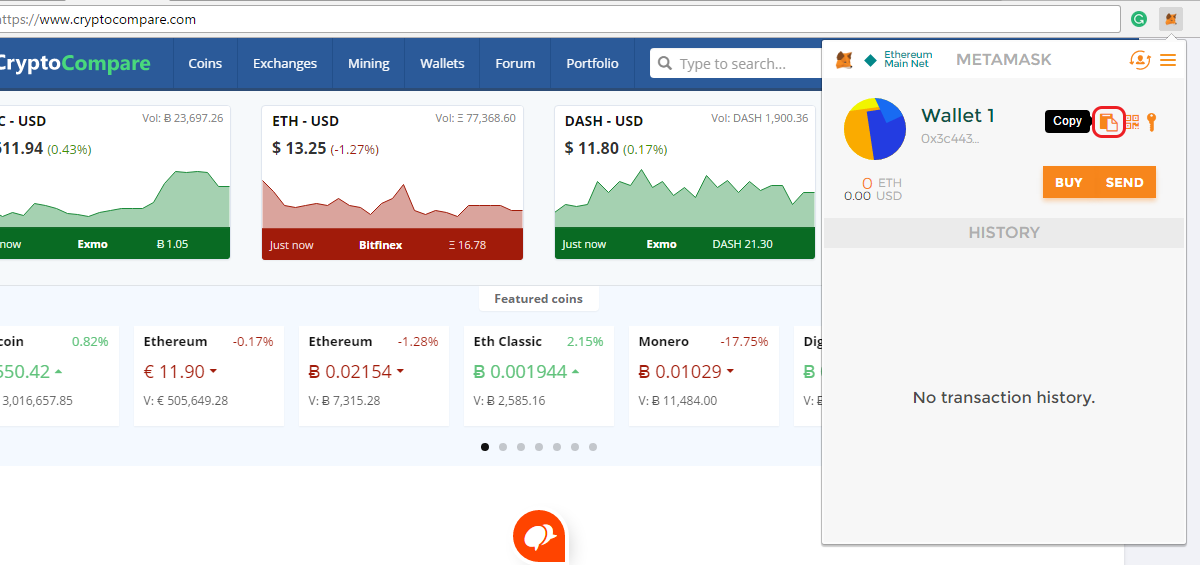Click the Wallet 1 account name
The image size is (1200, 565).
tap(957, 115)
